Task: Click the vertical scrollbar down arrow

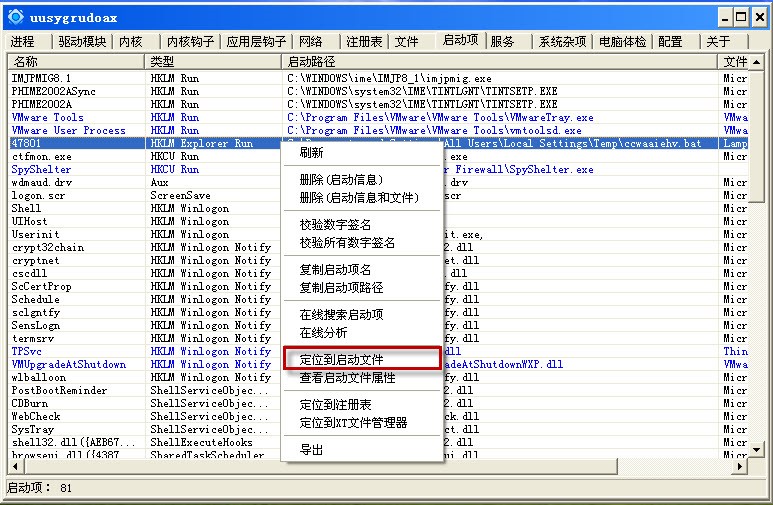Action: coord(756,450)
